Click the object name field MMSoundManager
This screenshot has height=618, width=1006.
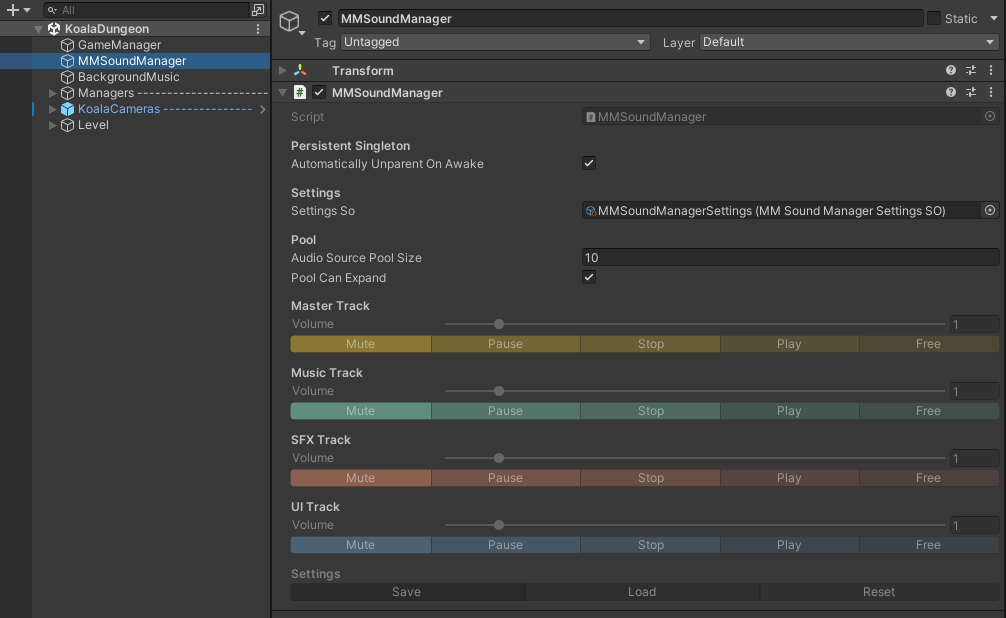click(x=630, y=19)
